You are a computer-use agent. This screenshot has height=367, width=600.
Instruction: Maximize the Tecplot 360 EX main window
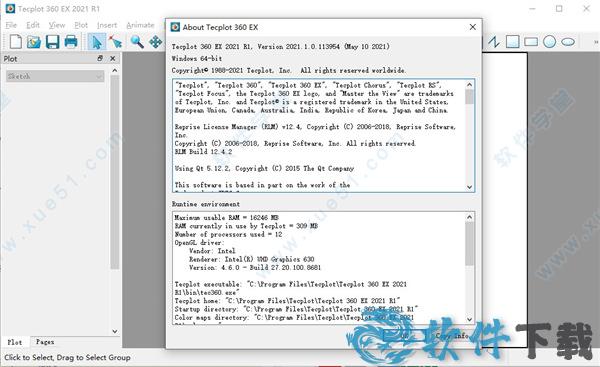559,8
